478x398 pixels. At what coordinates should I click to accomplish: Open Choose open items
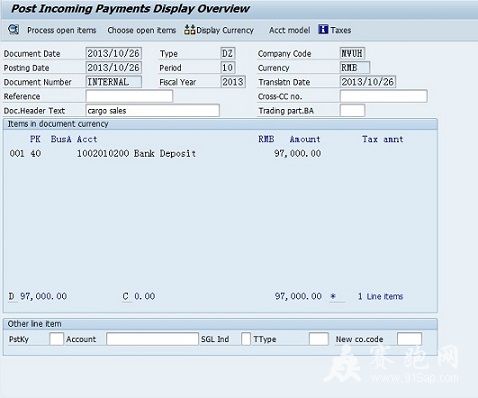[142, 30]
